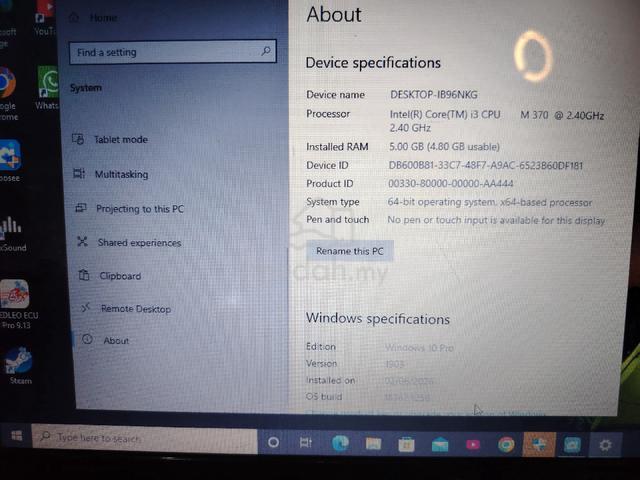Open the Sound equalizer desktop shortcut
This screenshot has height=480, width=640.
tap(12, 234)
